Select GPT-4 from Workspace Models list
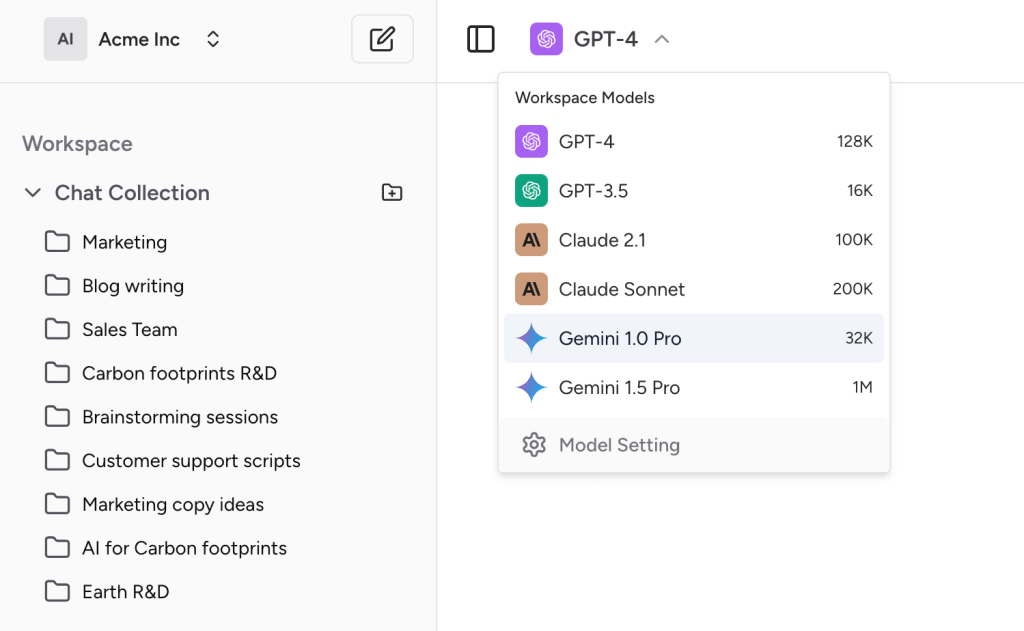This screenshot has height=631, width=1024. [694, 142]
